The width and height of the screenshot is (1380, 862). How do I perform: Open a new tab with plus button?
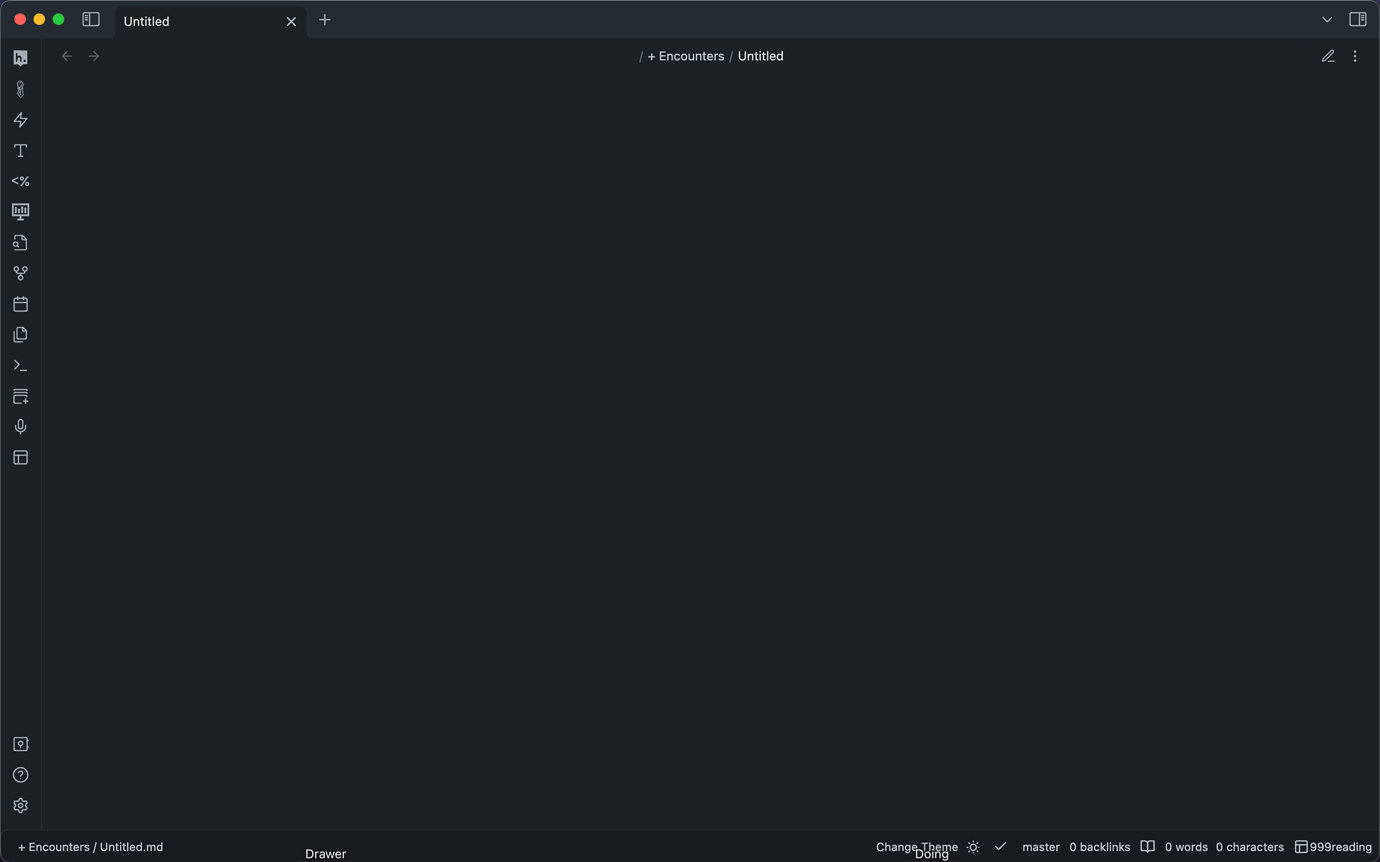[325, 20]
